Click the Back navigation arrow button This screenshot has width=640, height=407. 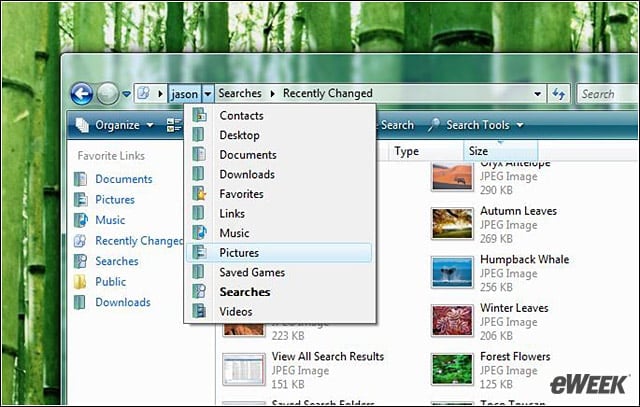coord(82,93)
